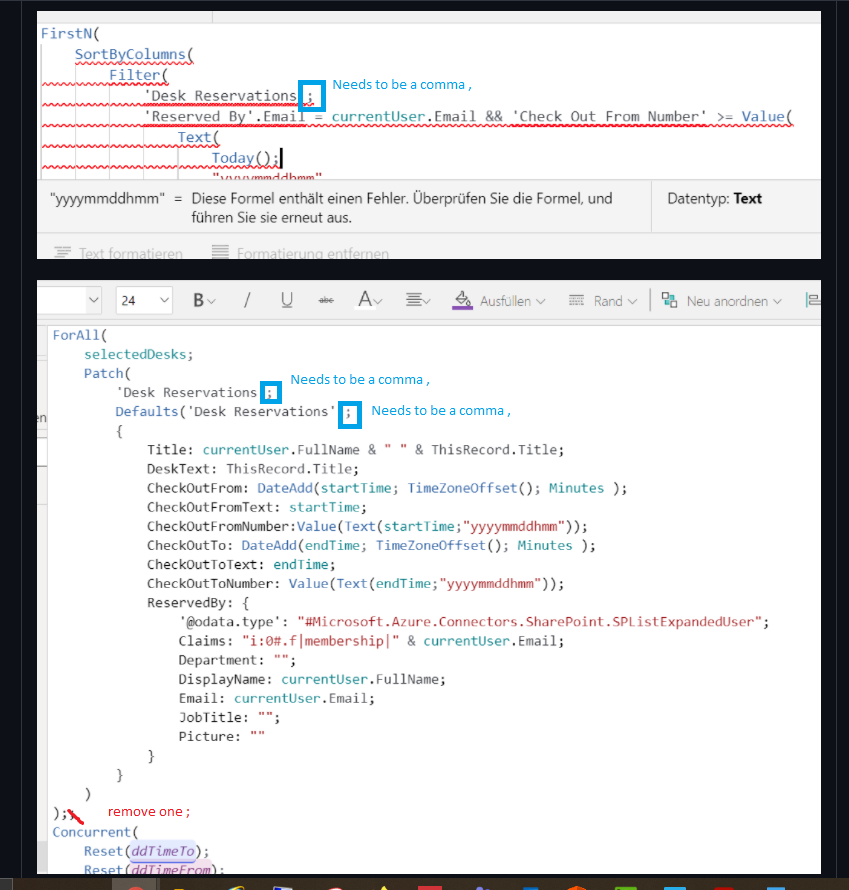Toggle underline formatting
849x890 pixels.
click(287, 300)
